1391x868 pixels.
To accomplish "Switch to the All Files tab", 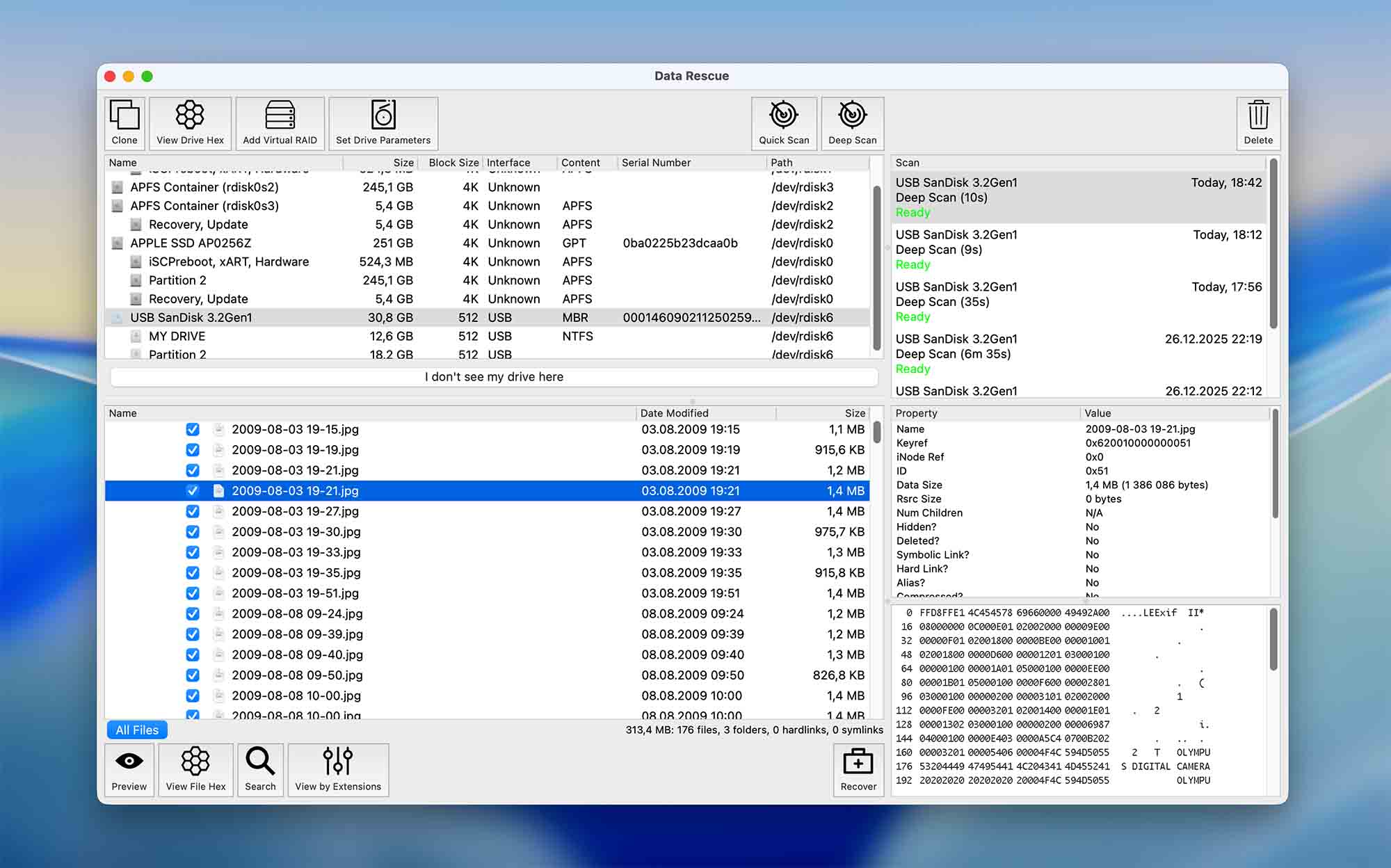I will [136, 730].
